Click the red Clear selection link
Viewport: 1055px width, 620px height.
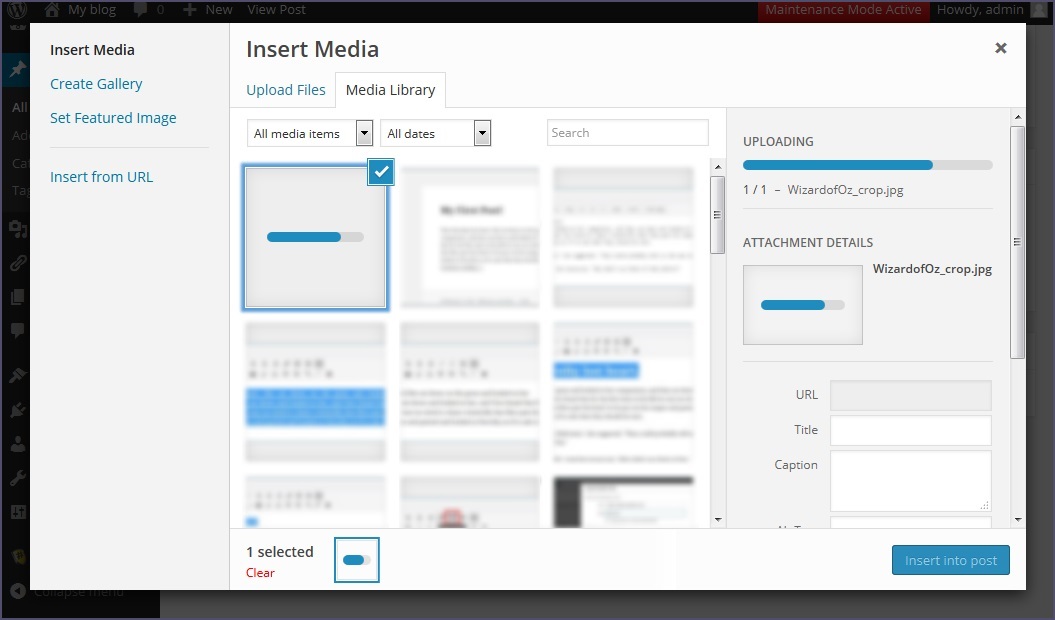point(260,573)
